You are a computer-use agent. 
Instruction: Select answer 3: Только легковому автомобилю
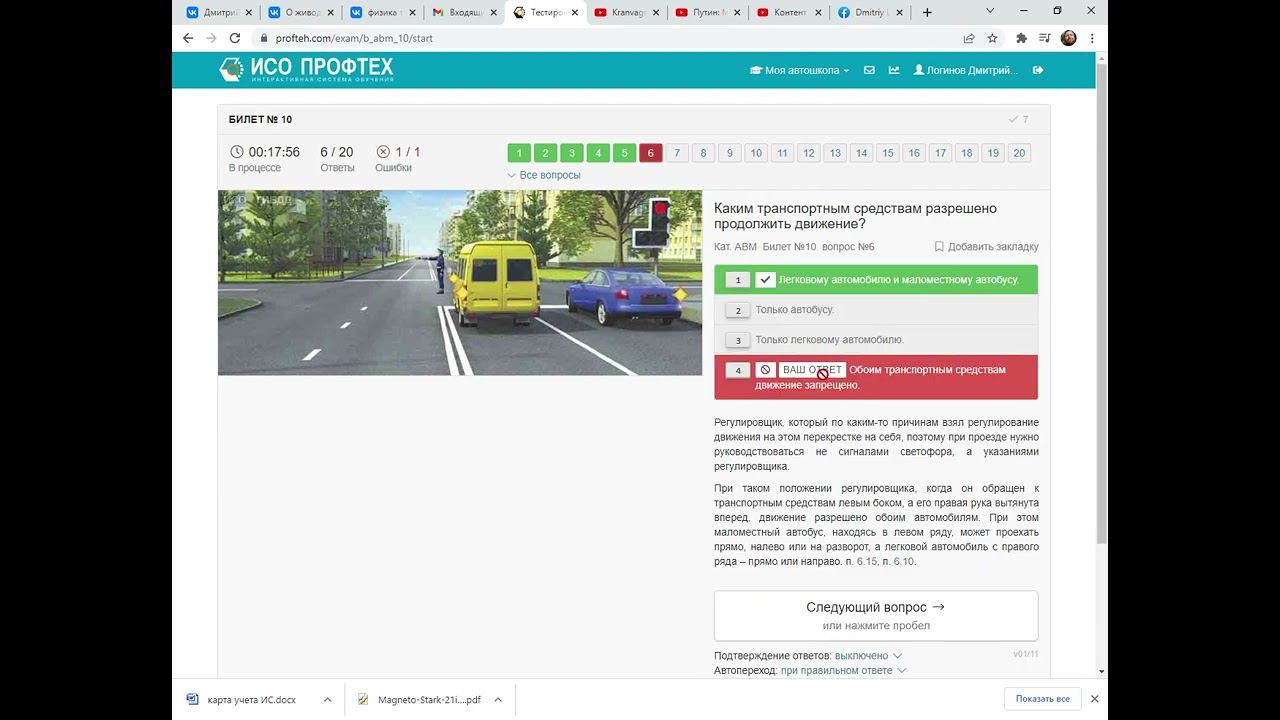pyautogui.click(x=876, y=340)
